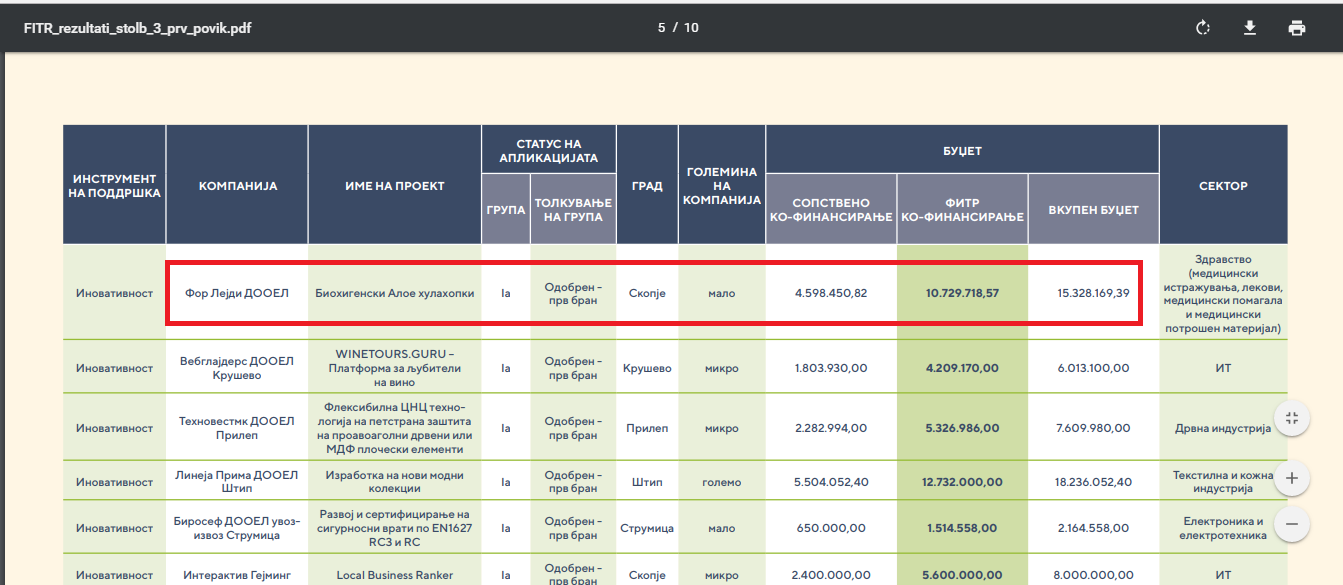
Task: Click company Вебглајдерс ДООЕЛ Крушево
Action: coord(237,368)
